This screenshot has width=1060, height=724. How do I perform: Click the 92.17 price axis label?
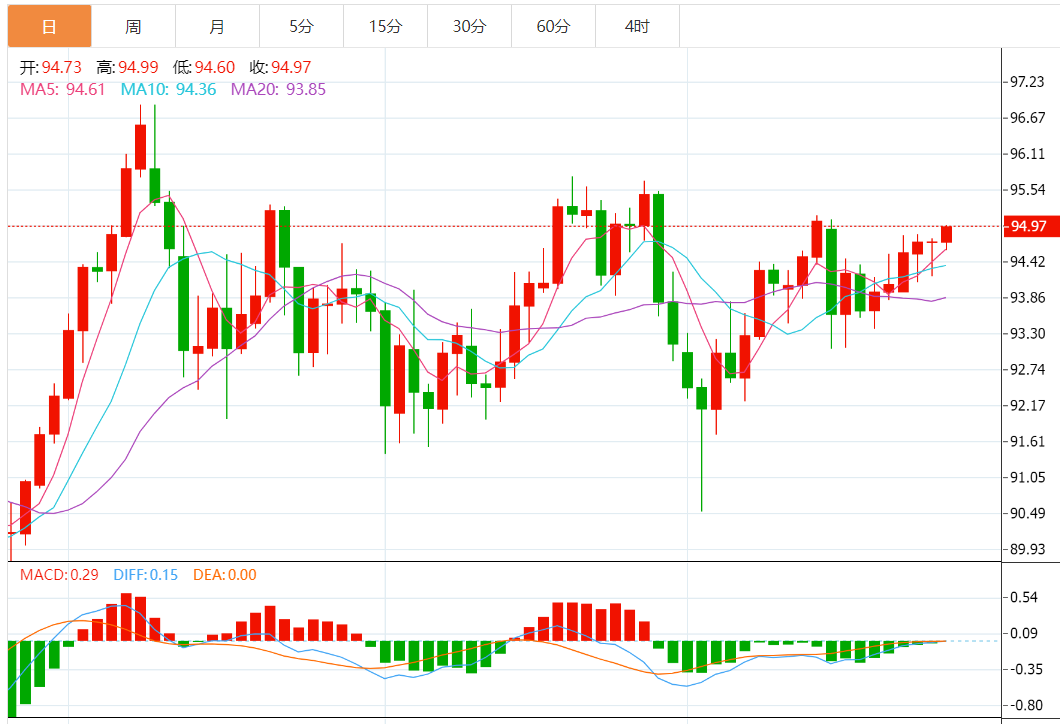tap(1027, 406)
